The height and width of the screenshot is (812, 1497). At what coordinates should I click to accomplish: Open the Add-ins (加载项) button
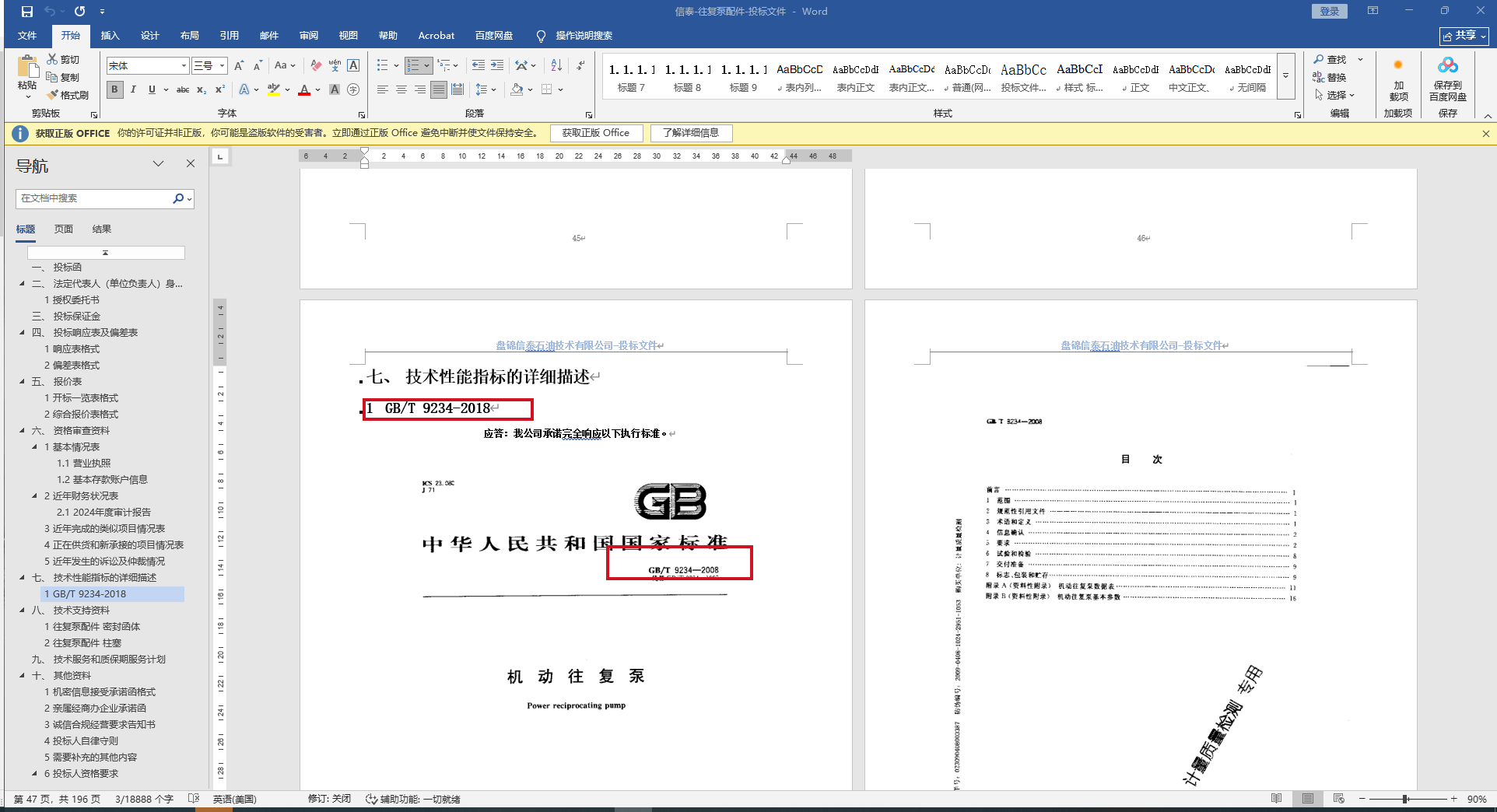(1398, 78)
